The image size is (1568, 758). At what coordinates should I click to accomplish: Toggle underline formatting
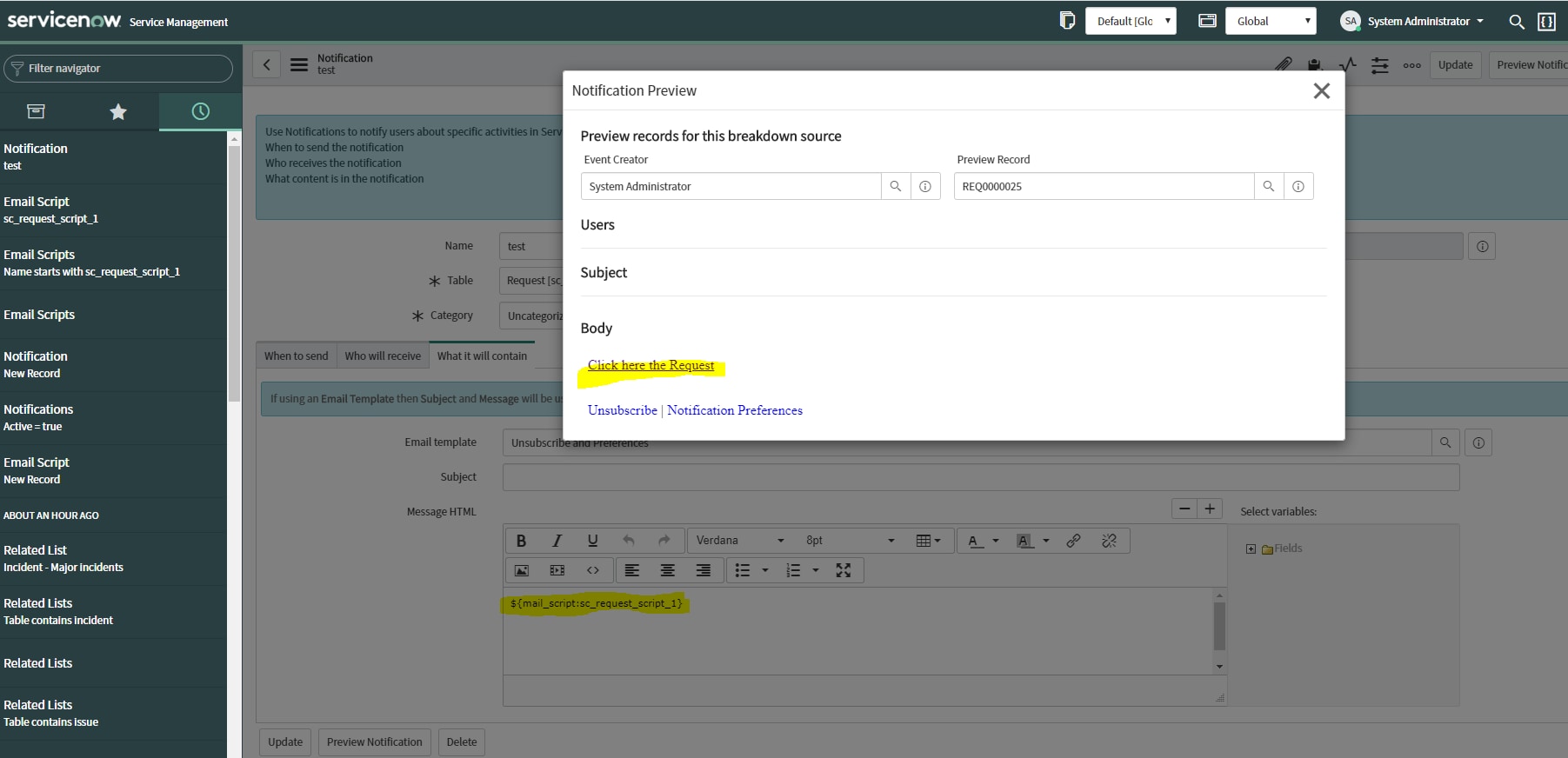pos(592,541)
